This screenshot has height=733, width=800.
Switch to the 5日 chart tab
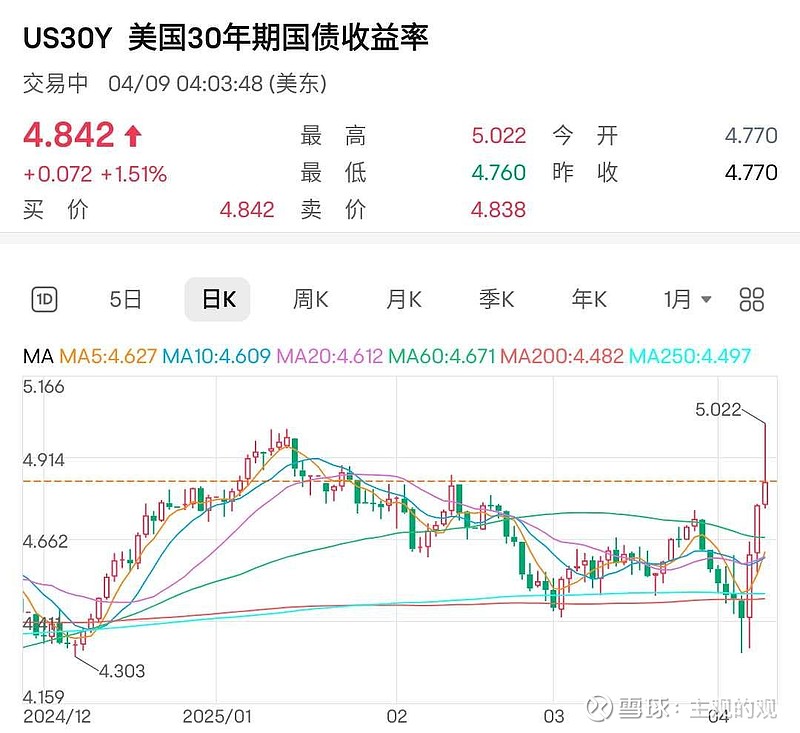click(x=126, y=299)
